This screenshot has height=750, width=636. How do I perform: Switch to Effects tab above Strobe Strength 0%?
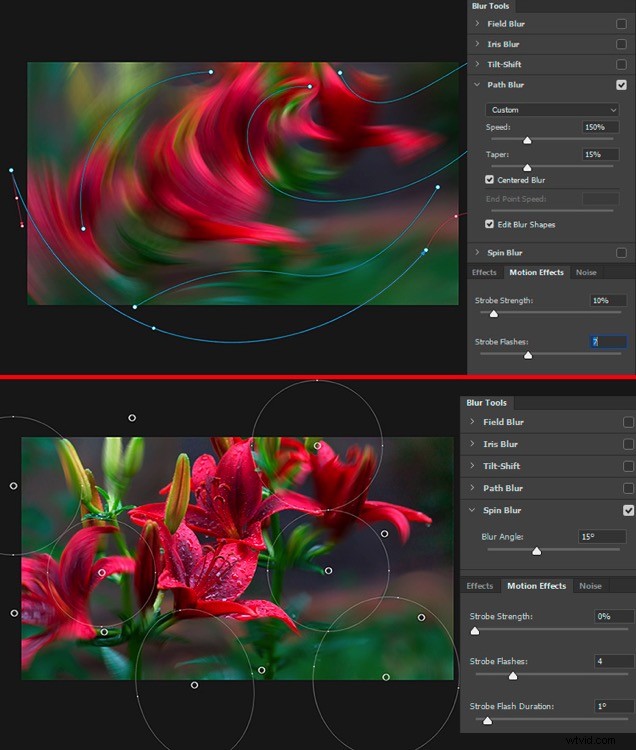pyautogui.click(x=480, y=585)
